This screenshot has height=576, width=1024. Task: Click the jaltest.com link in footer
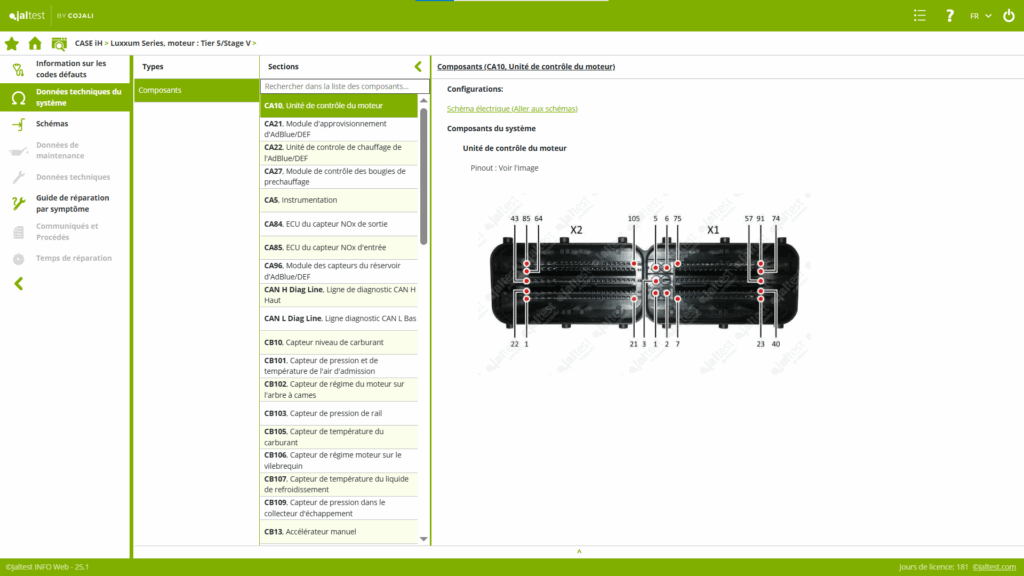(x=994, y=567)
